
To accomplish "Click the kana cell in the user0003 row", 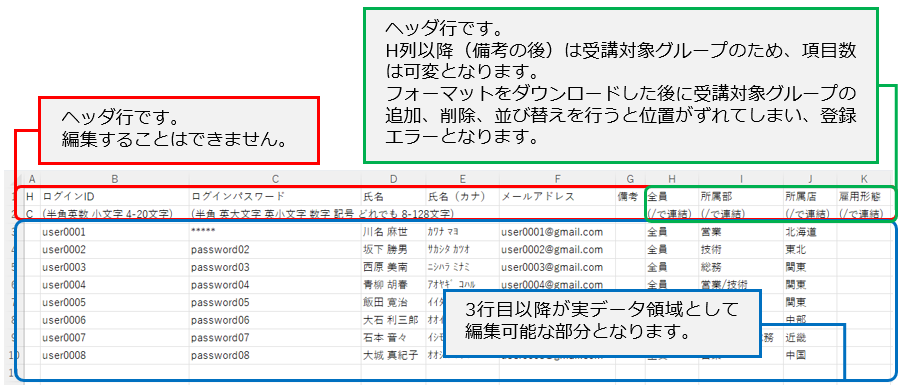I will click(462, 267).
